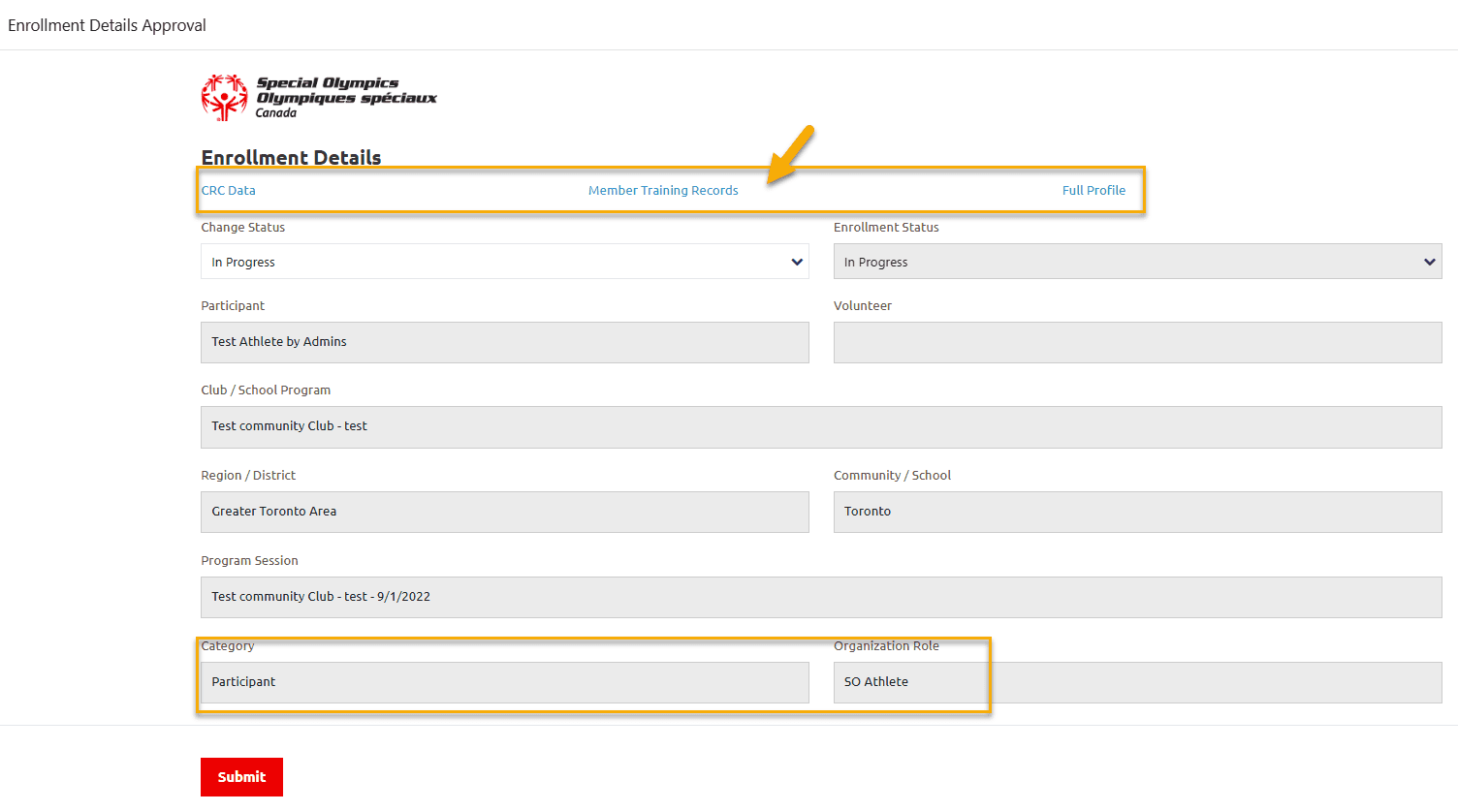
Task: Click the Community / School label
Action: (x=892, y=476)
